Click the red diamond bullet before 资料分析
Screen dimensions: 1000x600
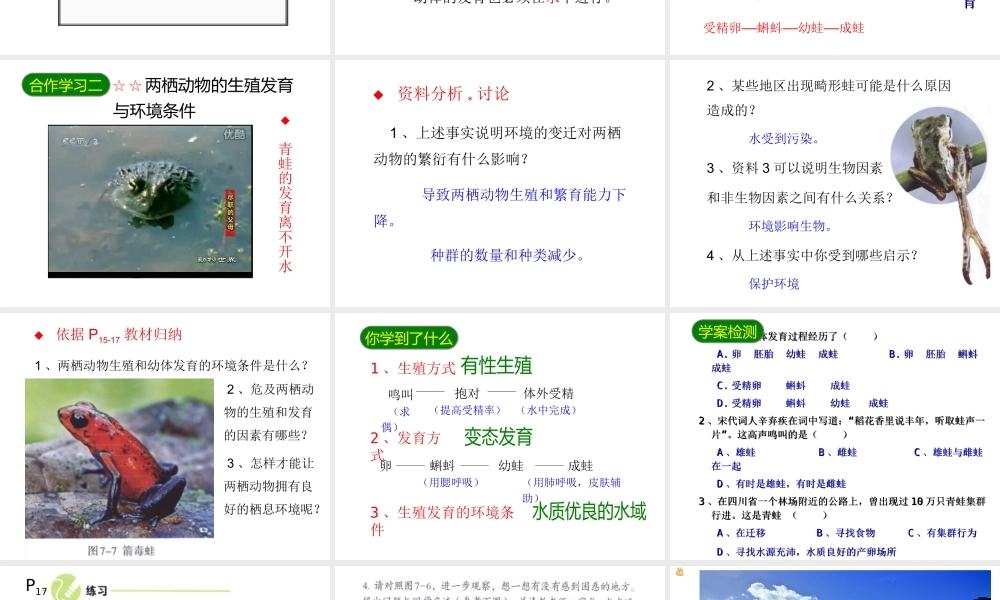(x=378, y=95)
